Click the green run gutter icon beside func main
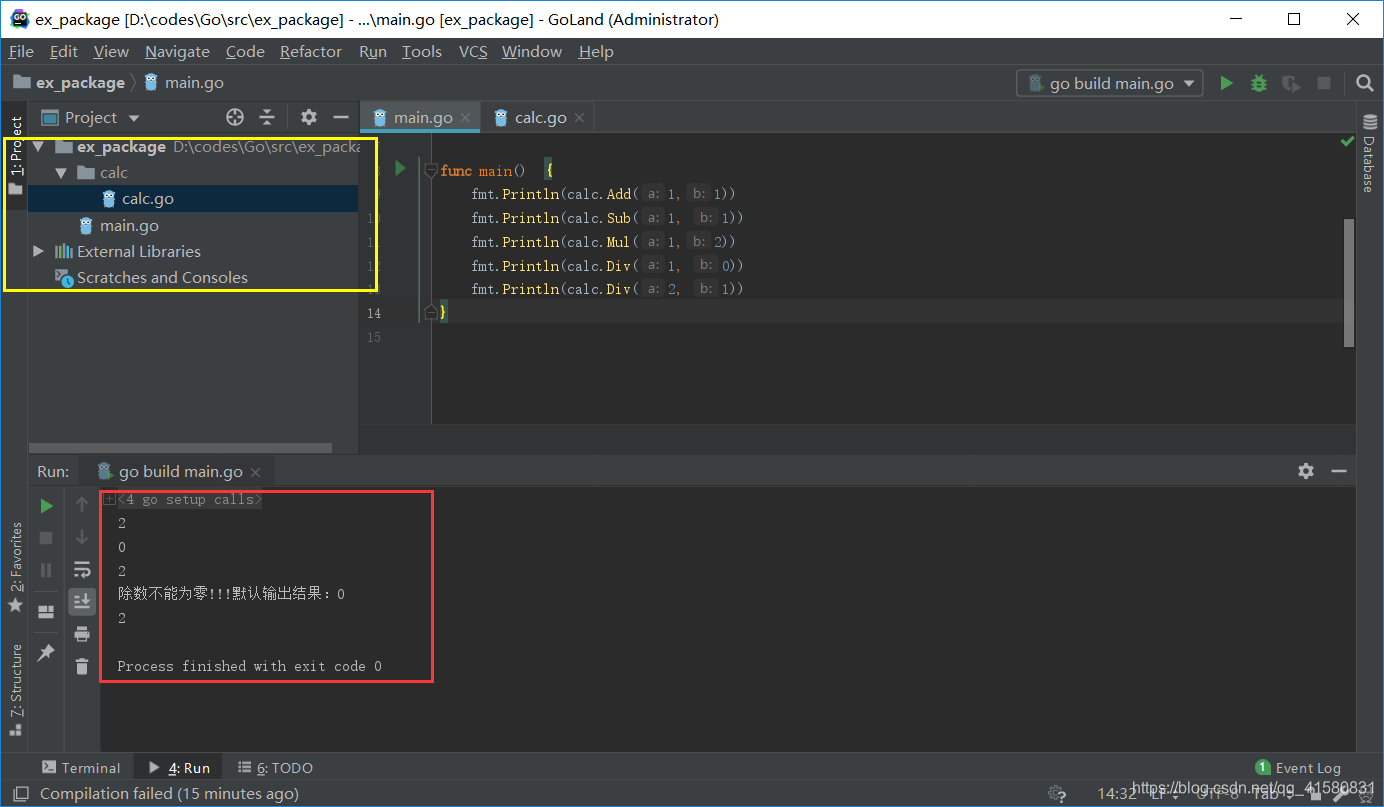Image resolution: width=1384 pixels, height=807 pixels. [400, 169]
